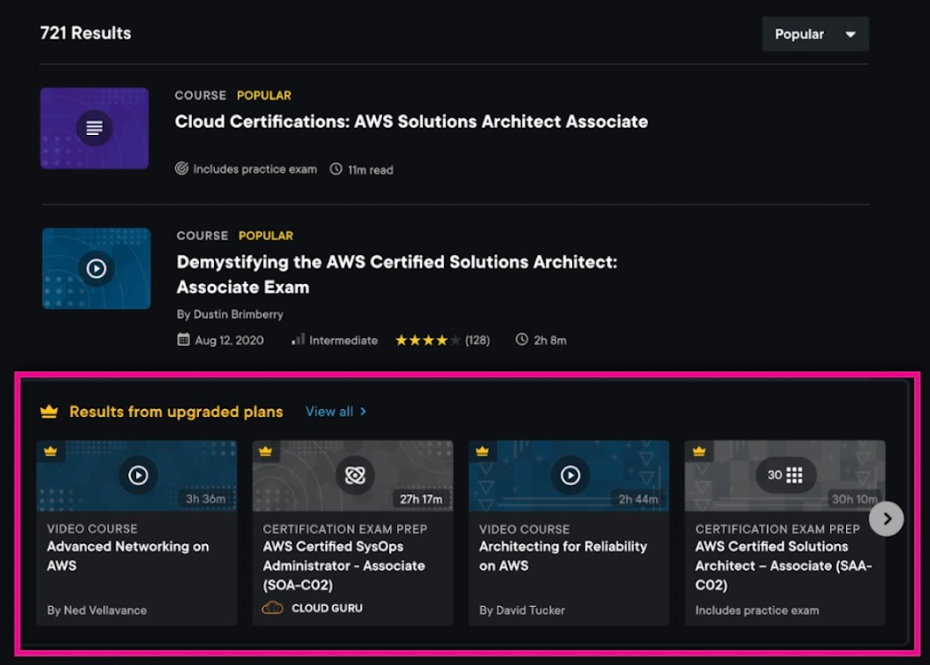The image size is (930, 665).
Task: Click the level bars icon beside Intermediate
Action: tap(298, 339)
